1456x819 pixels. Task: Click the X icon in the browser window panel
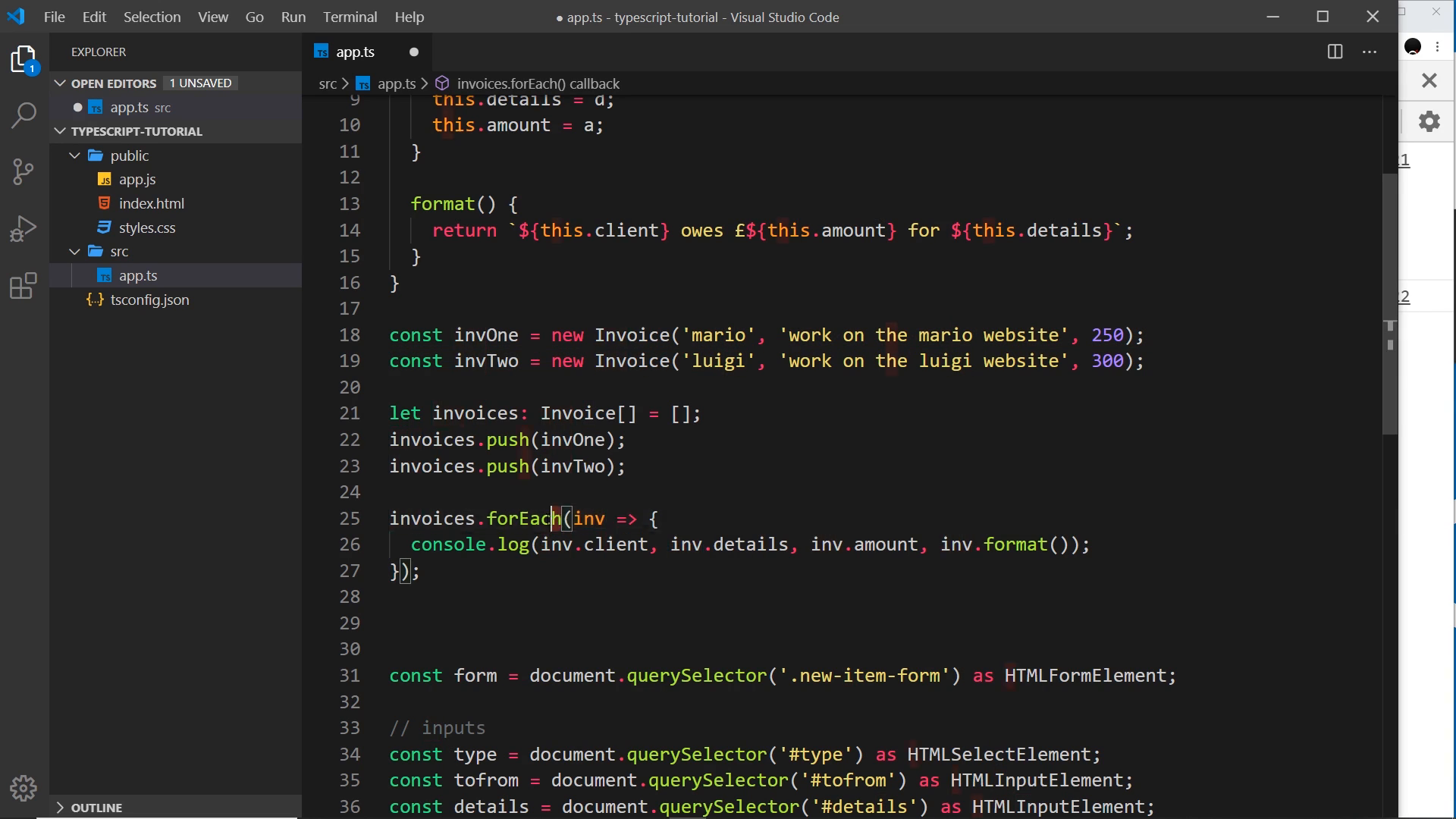tap(1429, 80)
